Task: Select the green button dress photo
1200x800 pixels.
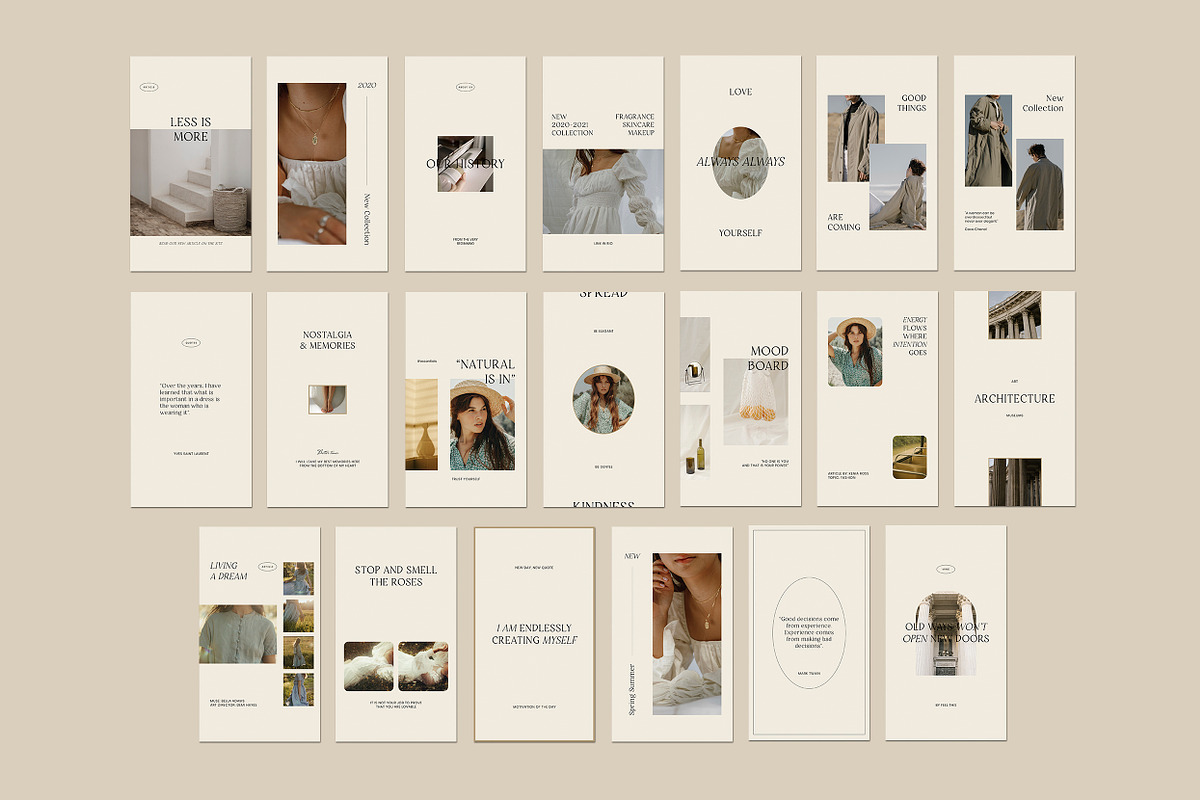Action: tap(238, 634)
